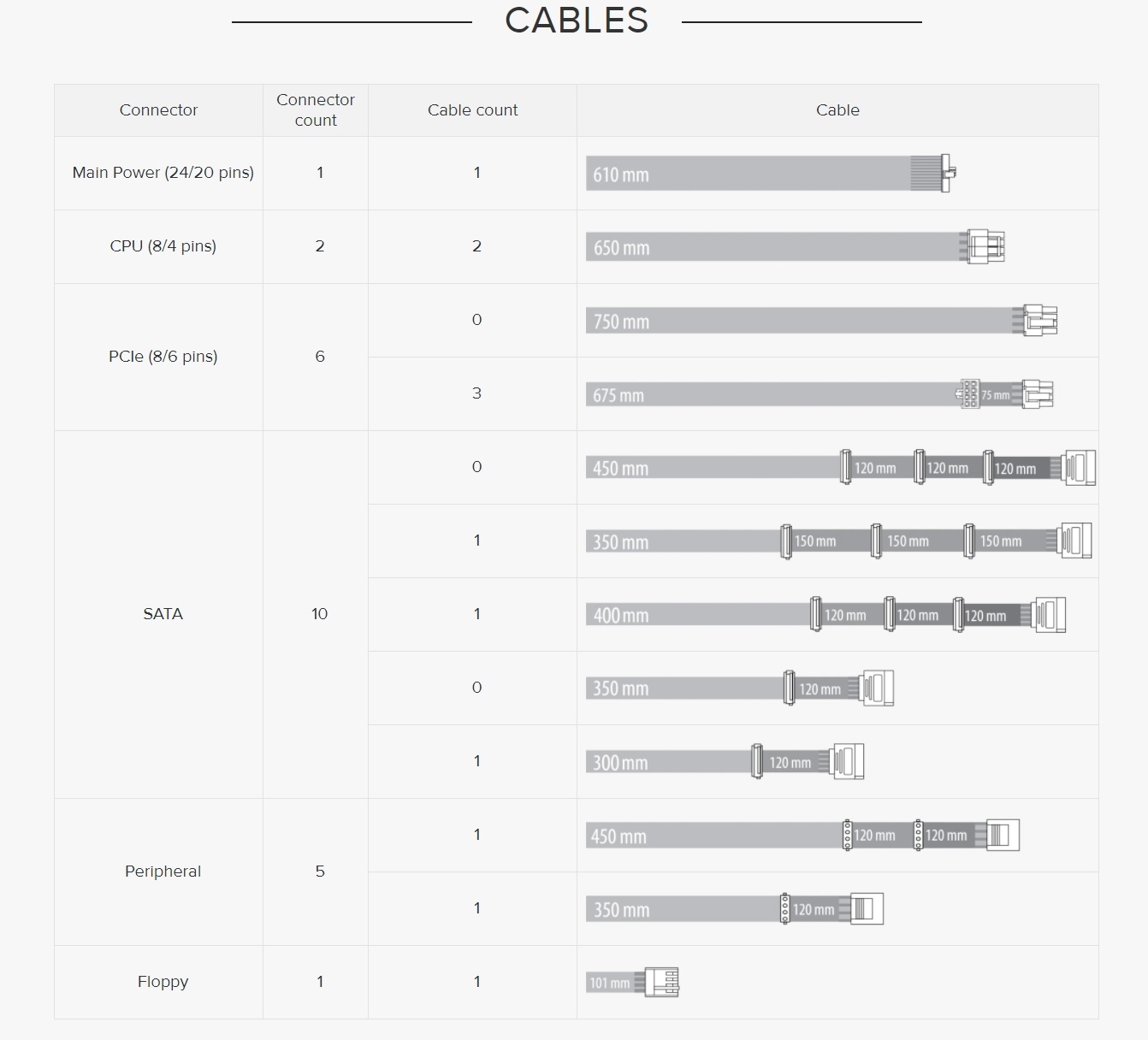Click the PCIe (8/6 pins) label
The width and height of the screenshot is (1148, 1040).
coord(163,357)
